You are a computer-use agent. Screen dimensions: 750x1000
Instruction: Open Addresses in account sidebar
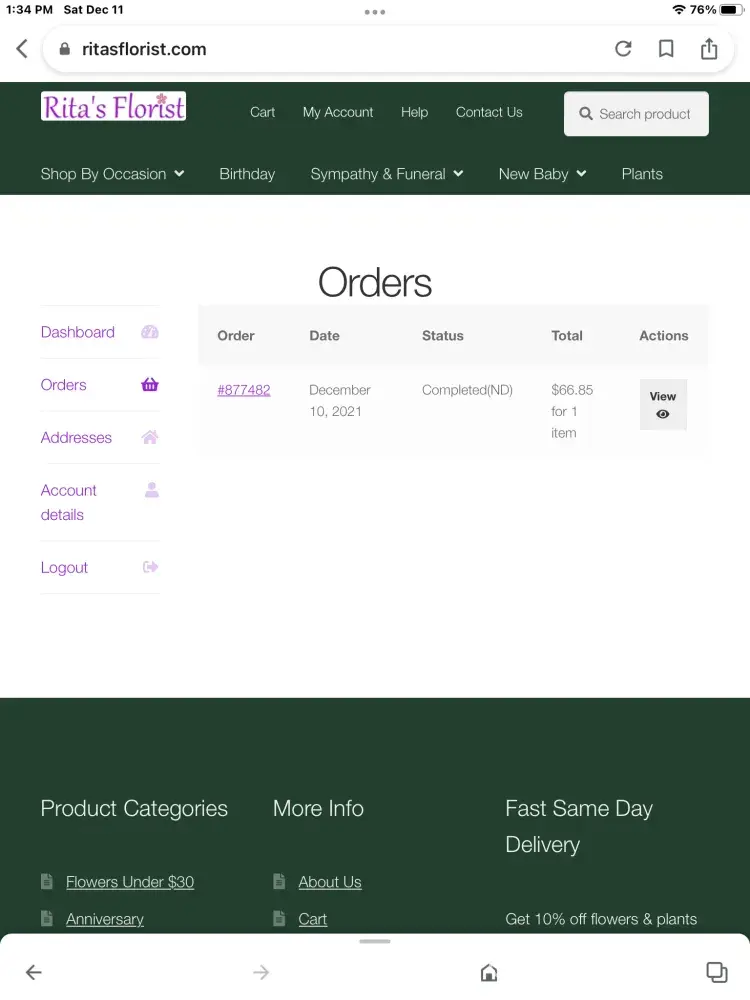[76, 438]
